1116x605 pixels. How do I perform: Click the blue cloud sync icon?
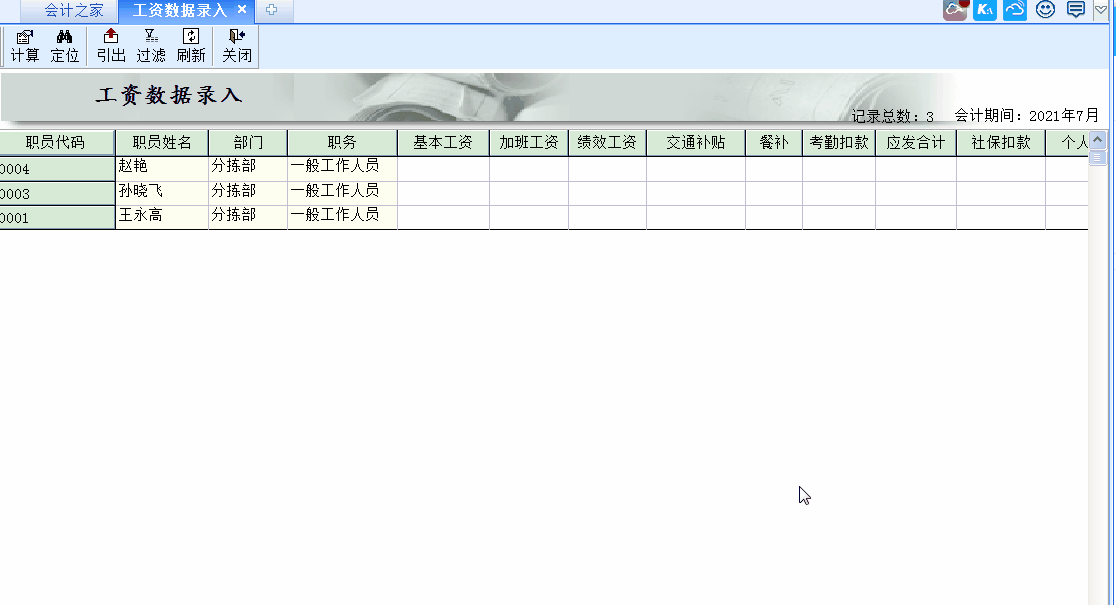click(x=1014, y=10)
